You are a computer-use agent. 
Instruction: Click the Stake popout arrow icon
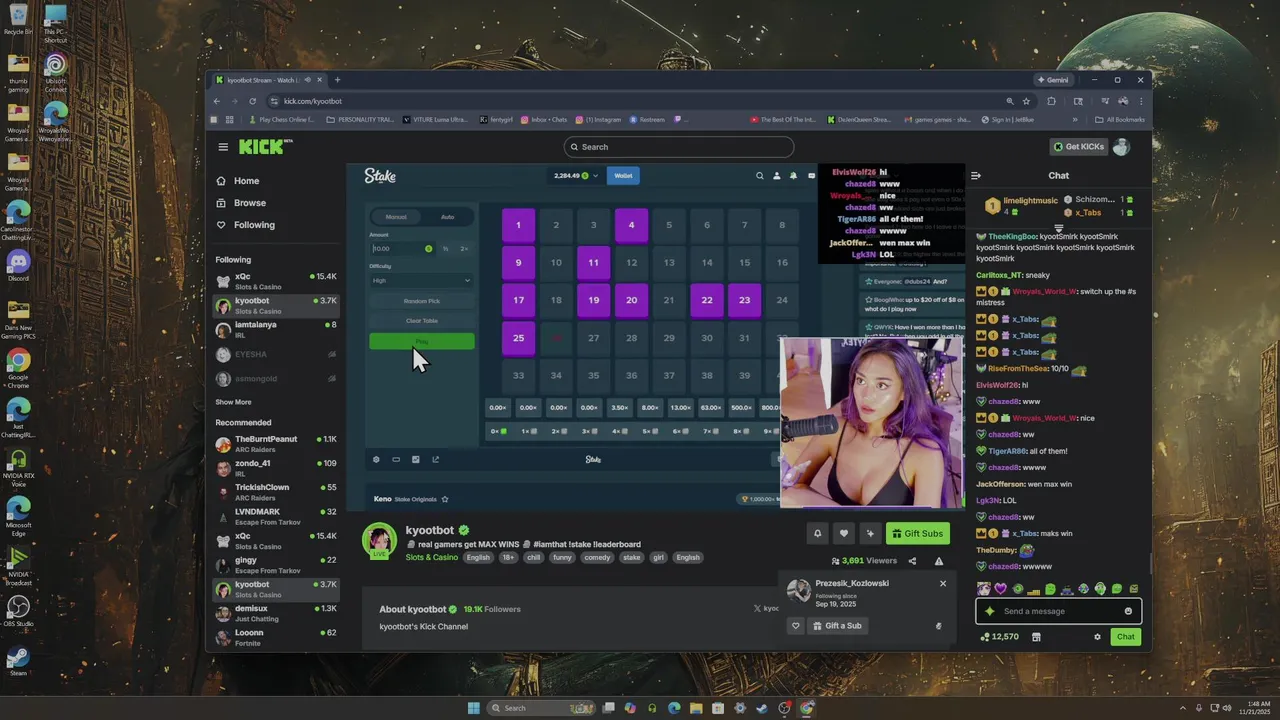coord(435,460)
